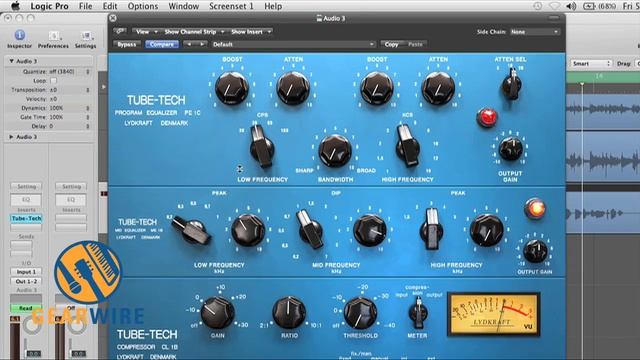Toggle the Compare button
The height and width of the screenshot is (360, 640).
point(162,44)
